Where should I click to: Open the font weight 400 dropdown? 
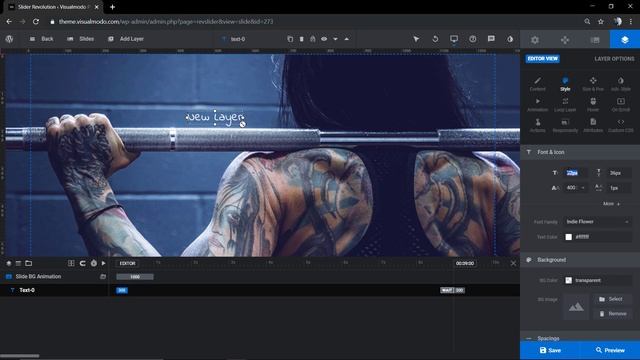click(576, 188)
